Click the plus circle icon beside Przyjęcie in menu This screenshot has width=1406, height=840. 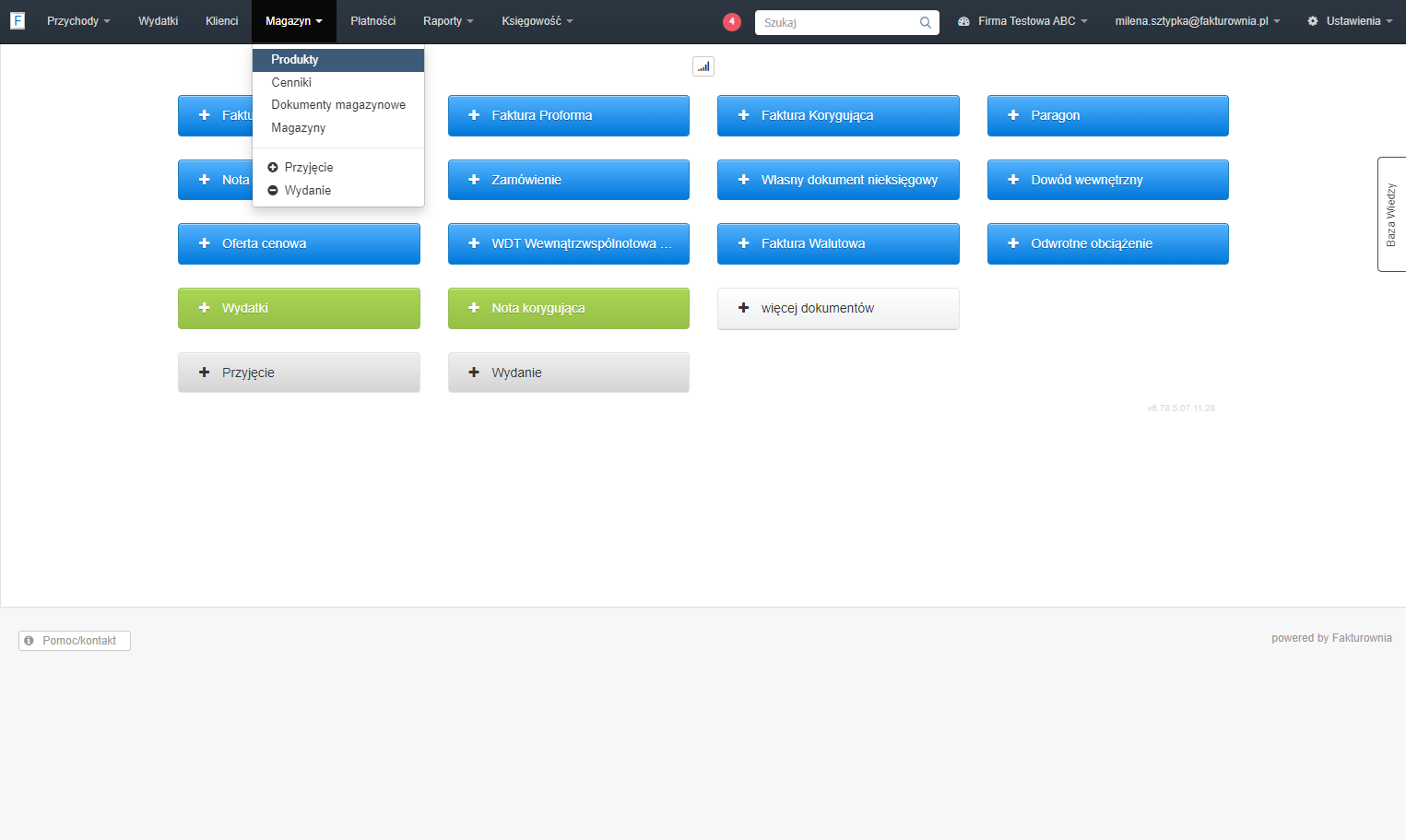click(273, 168)
